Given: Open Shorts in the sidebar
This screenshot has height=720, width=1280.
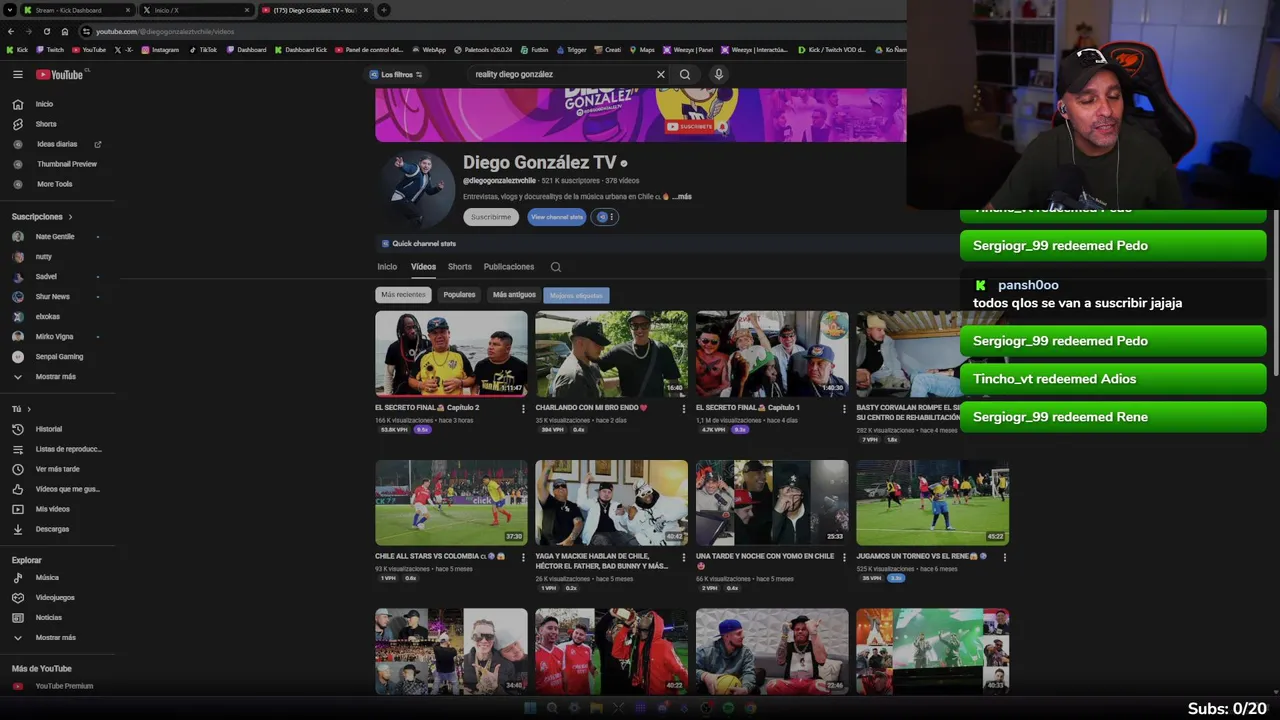Looking at the screenshot, I should coord(45,124).
